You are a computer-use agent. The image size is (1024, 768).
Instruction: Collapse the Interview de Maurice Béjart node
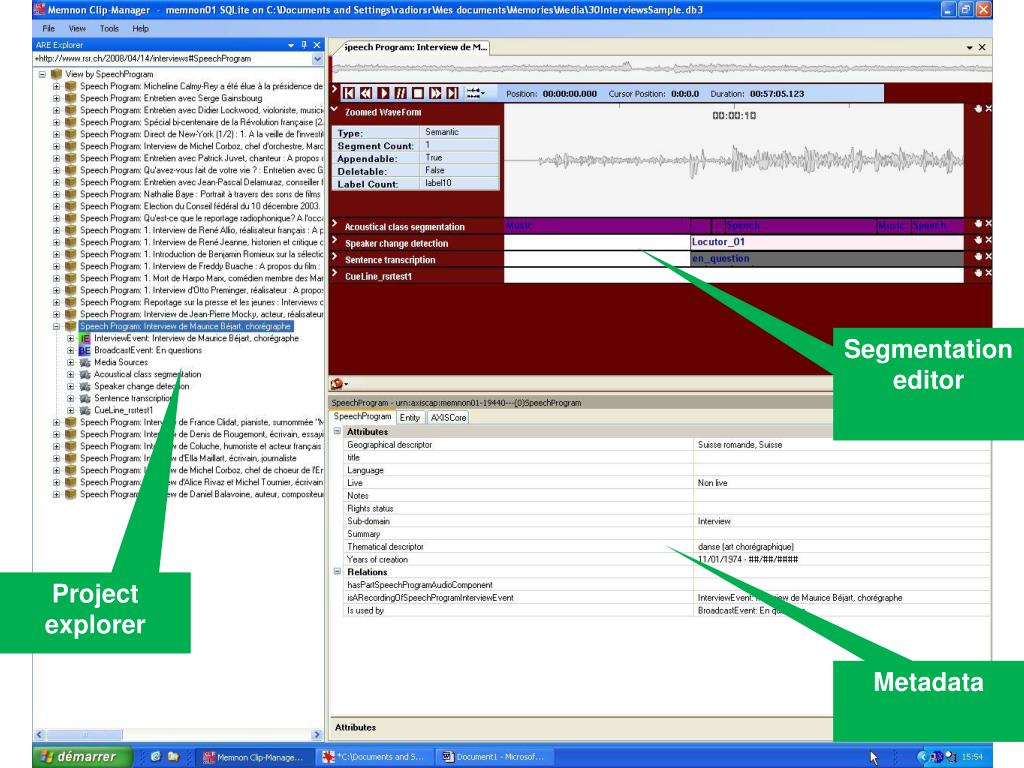56,326
